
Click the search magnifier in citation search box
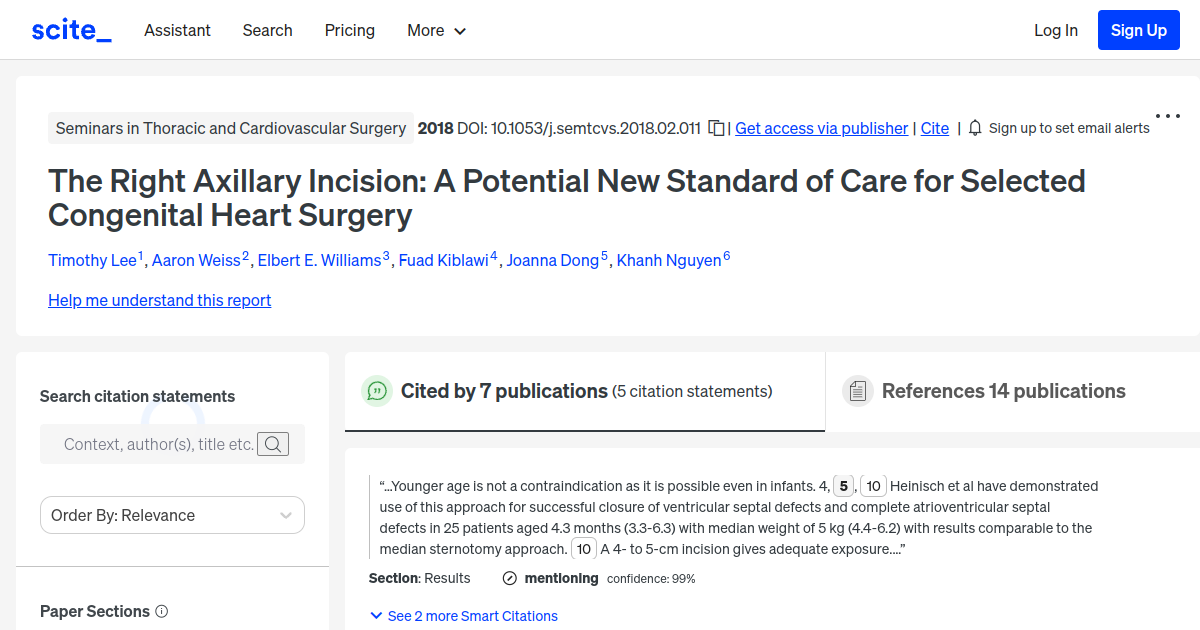tap(273, 444)
